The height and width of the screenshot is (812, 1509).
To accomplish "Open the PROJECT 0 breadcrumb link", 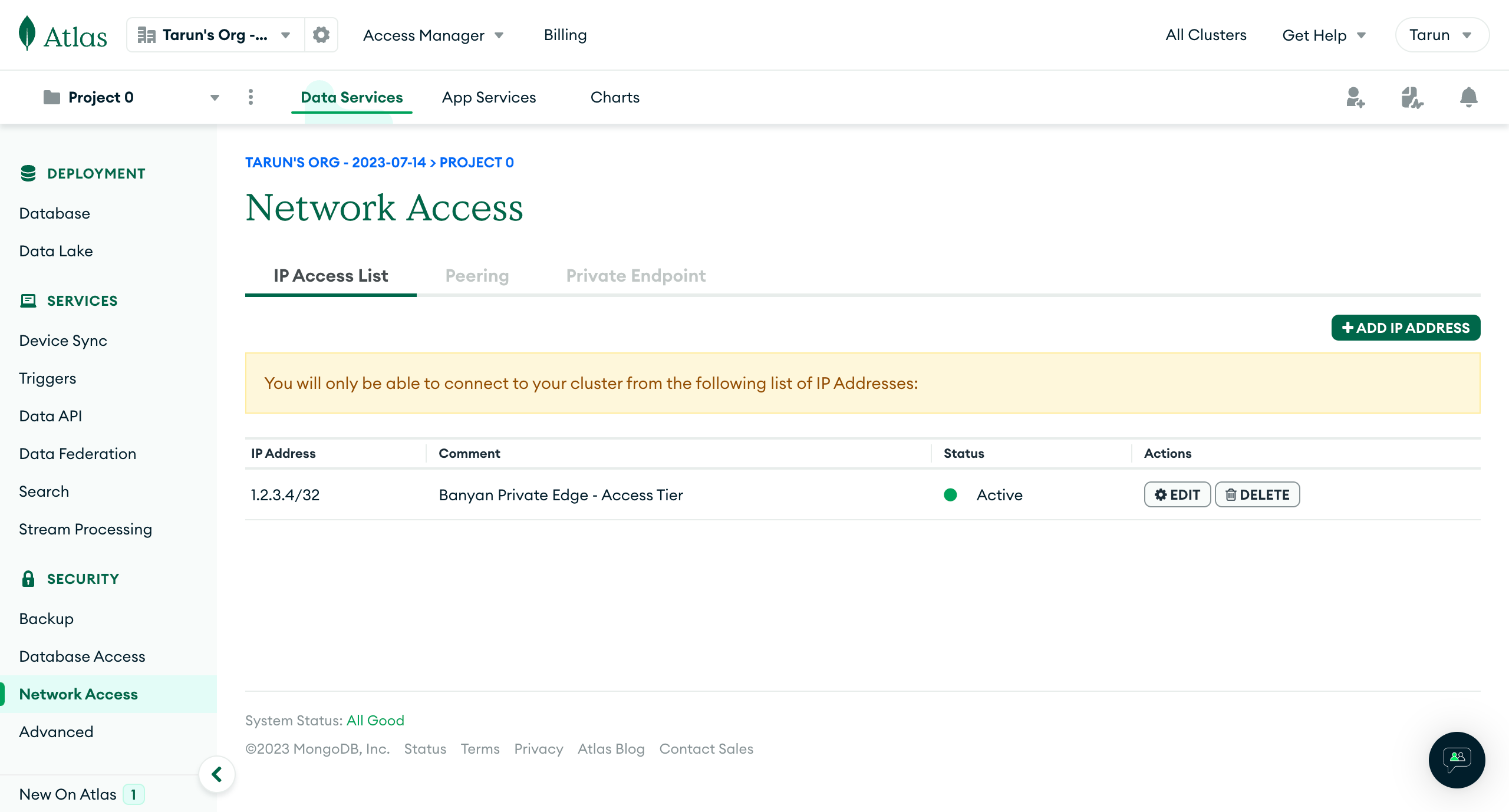I will click(x=476, y=163).
